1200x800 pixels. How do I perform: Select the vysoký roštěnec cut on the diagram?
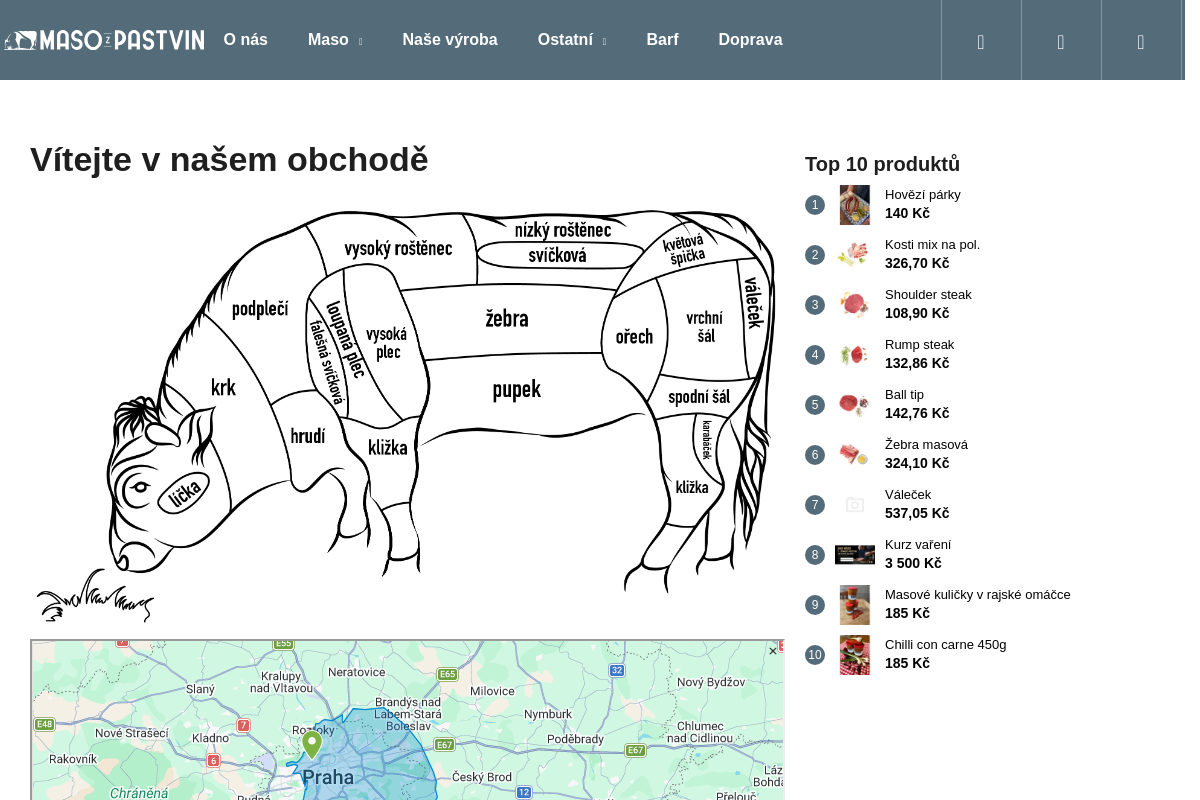[x=398, y=248]
